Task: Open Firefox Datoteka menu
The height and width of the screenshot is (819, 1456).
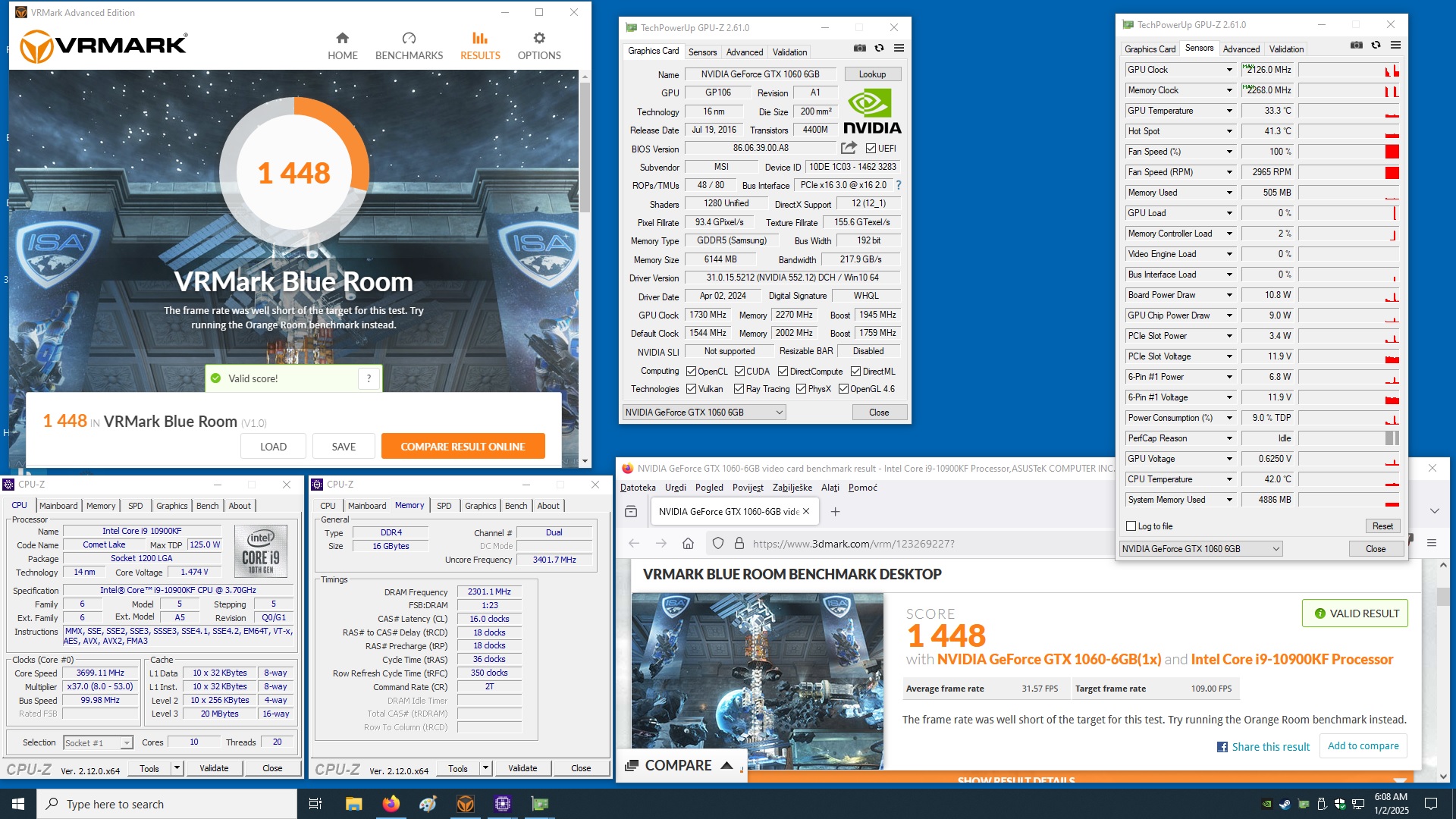Action: click(638, 488)
